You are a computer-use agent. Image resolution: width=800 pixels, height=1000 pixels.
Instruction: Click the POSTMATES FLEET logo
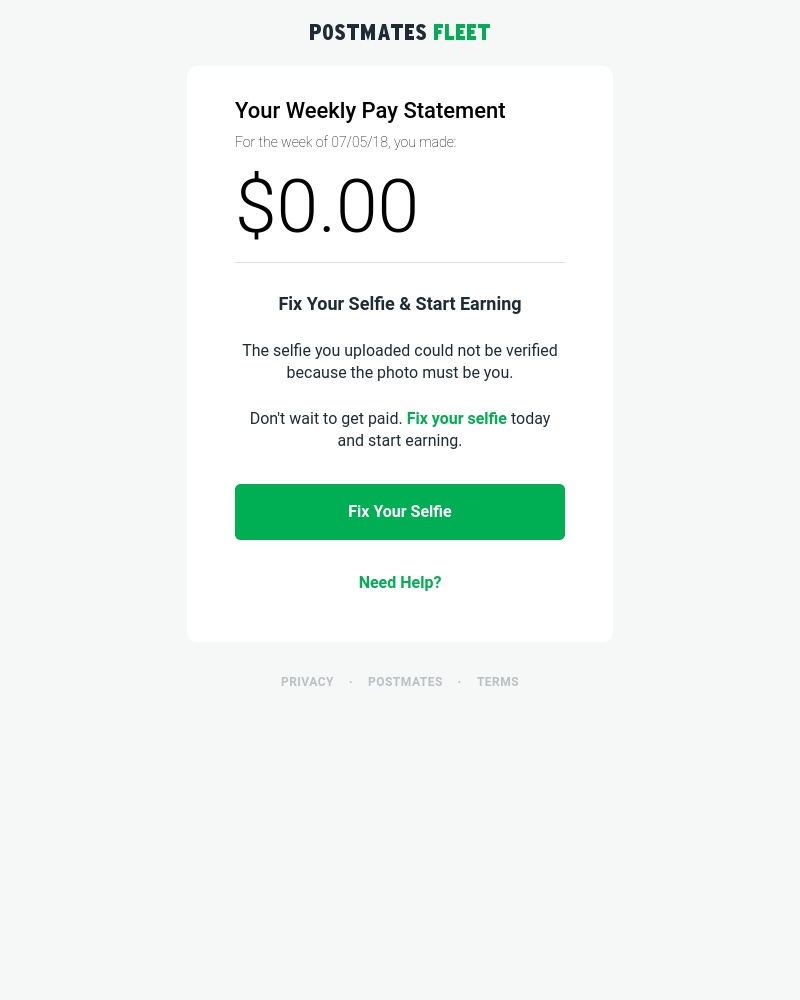point(400,32)
